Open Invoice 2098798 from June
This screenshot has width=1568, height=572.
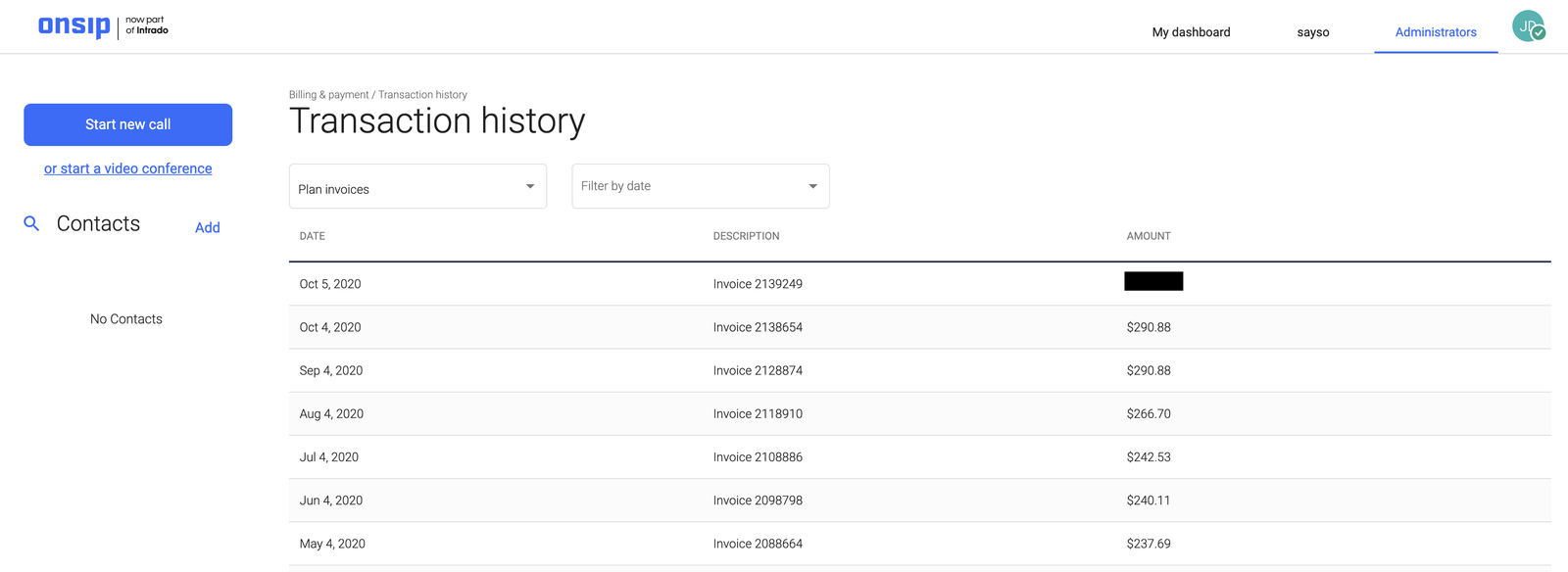tap(758, 500)
